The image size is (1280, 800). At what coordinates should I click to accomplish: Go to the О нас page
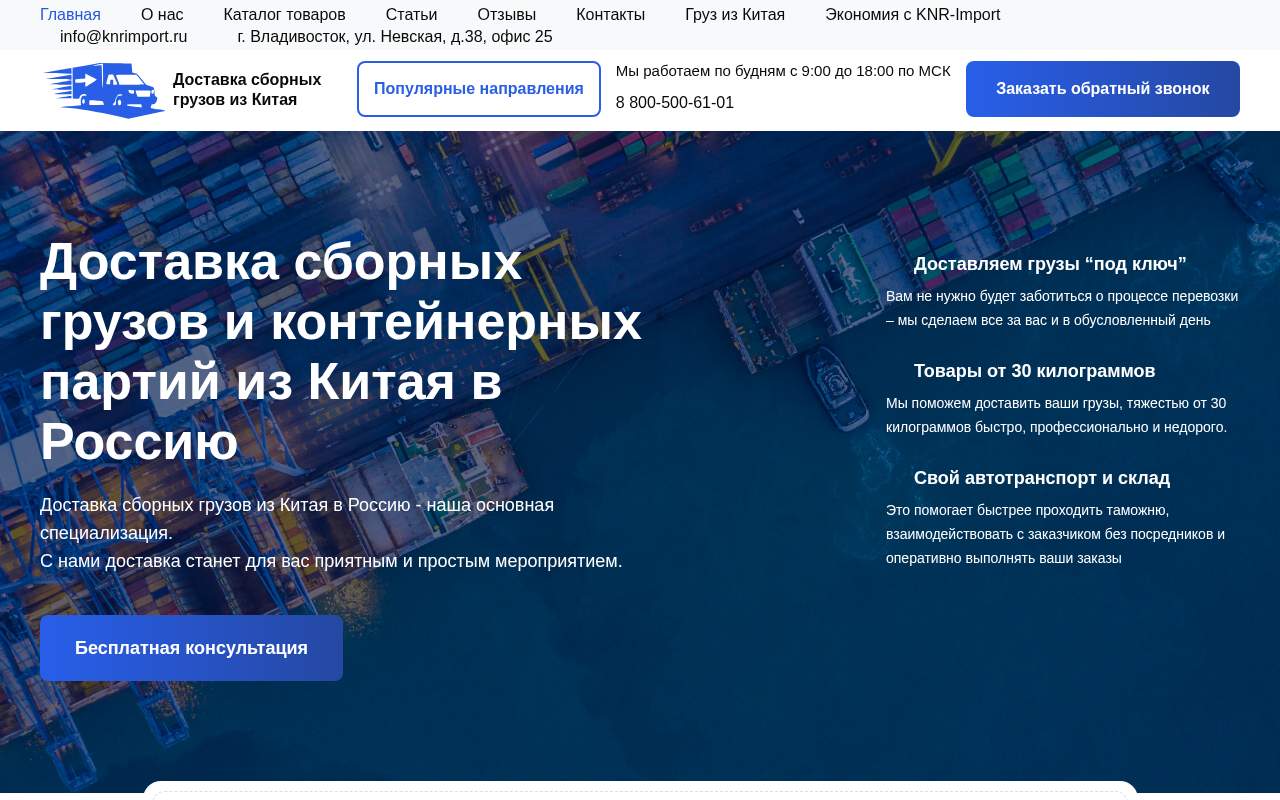162,14
